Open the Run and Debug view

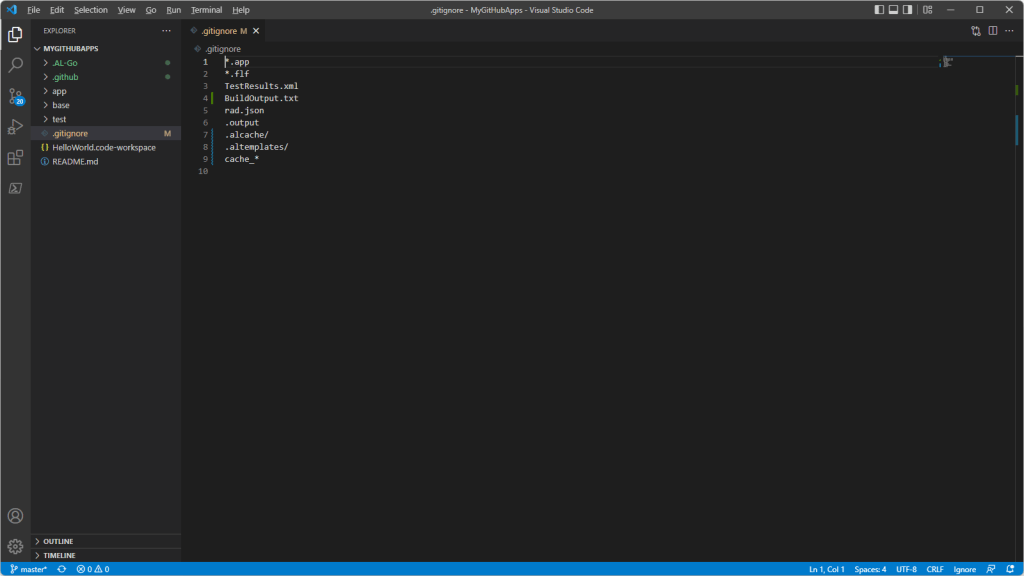pos(15,127)
